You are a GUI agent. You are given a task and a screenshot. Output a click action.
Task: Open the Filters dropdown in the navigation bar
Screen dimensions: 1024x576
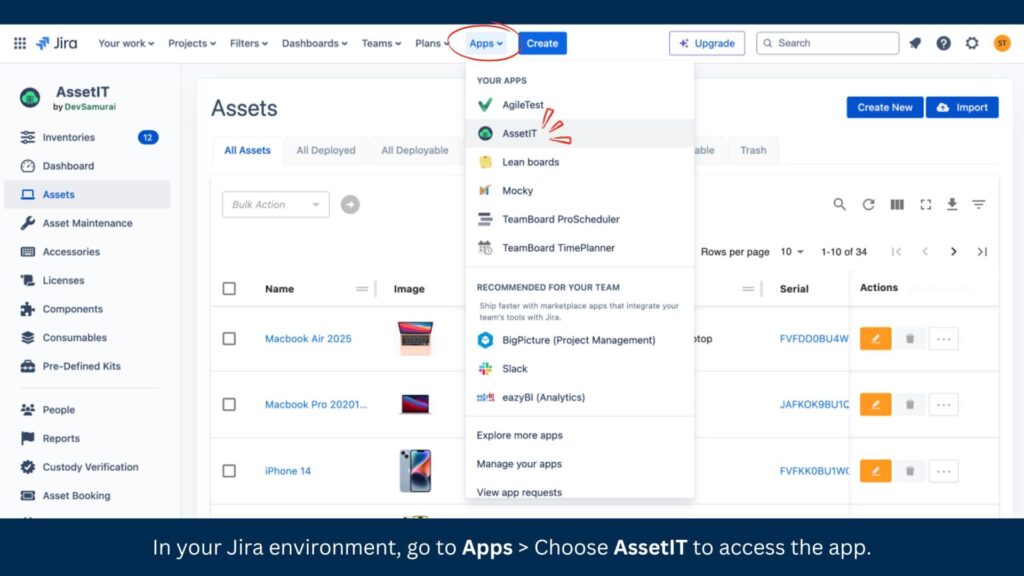tap(247, 43)
